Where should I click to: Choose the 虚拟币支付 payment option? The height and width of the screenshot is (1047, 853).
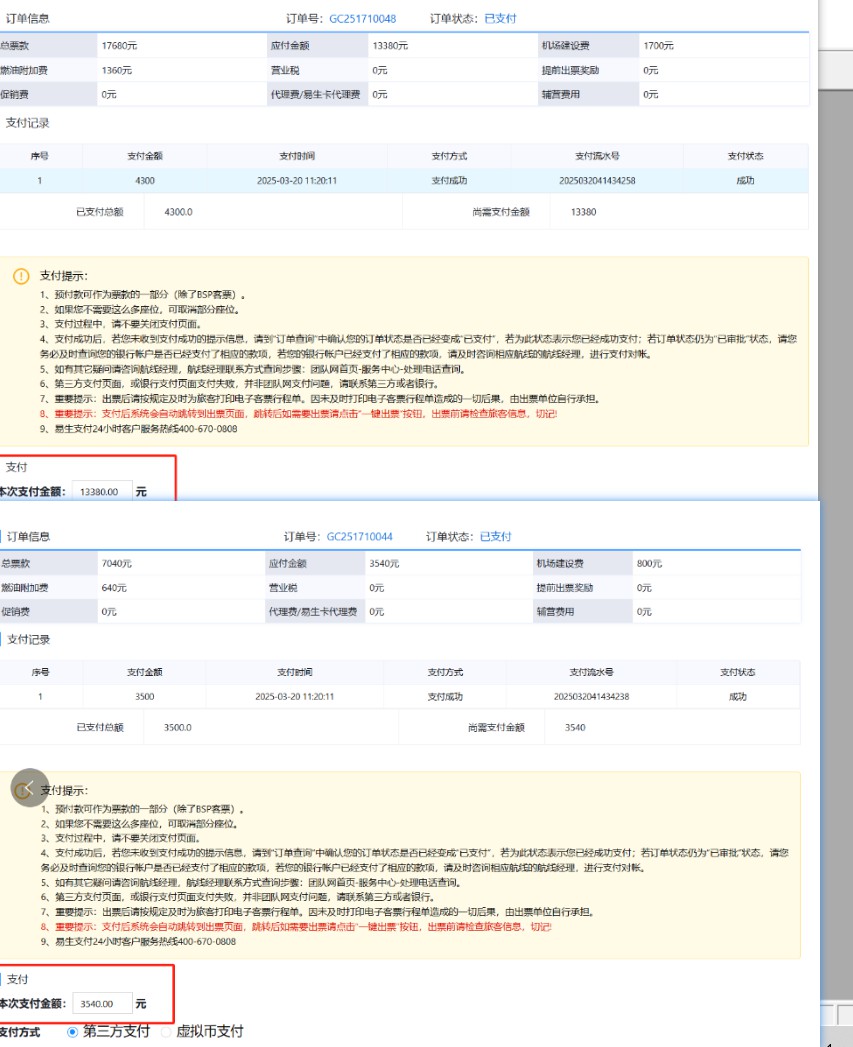[167, 1031]
